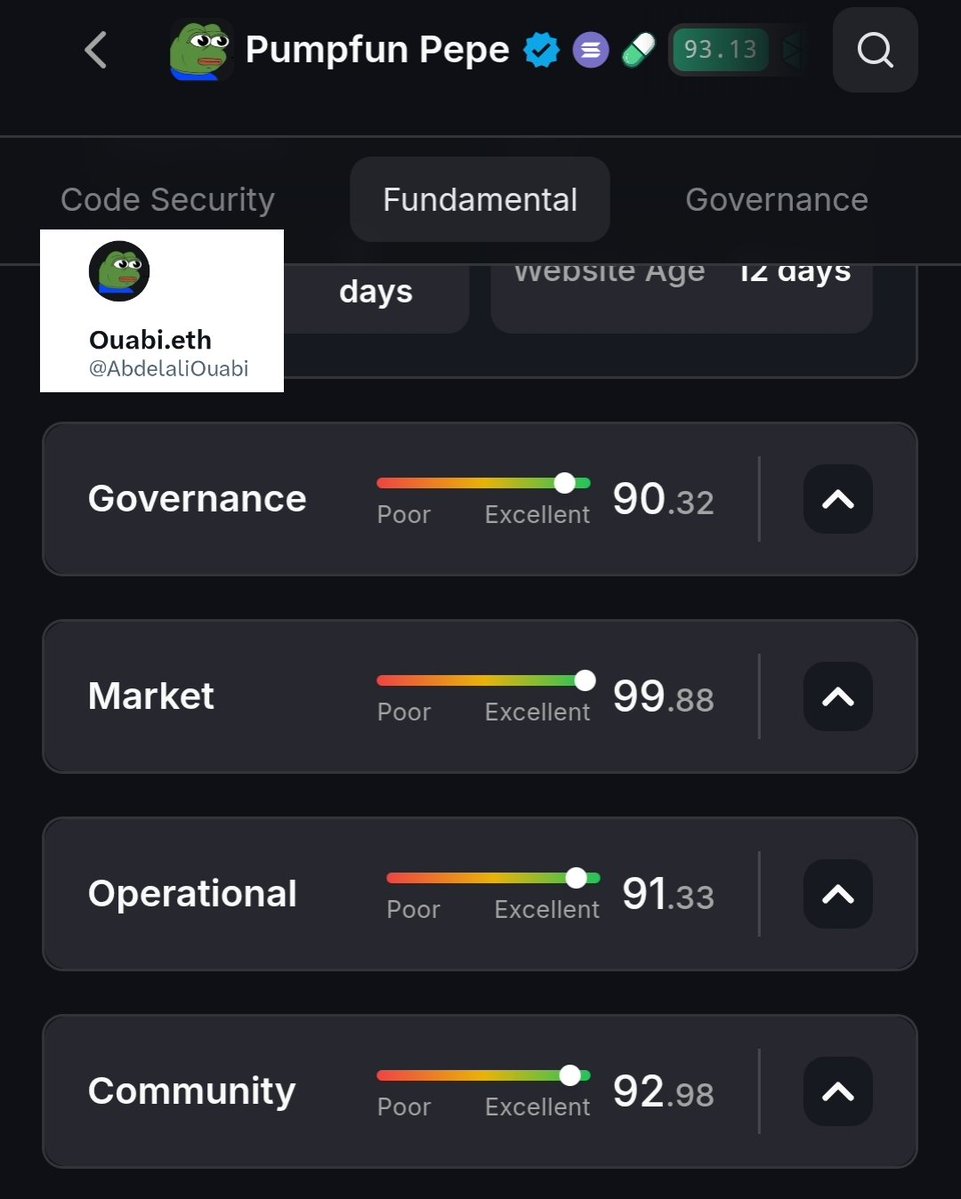This screenshot has width=961, height=1199.
Task: Click the 93.13 score badge
Action: [721, 50]
